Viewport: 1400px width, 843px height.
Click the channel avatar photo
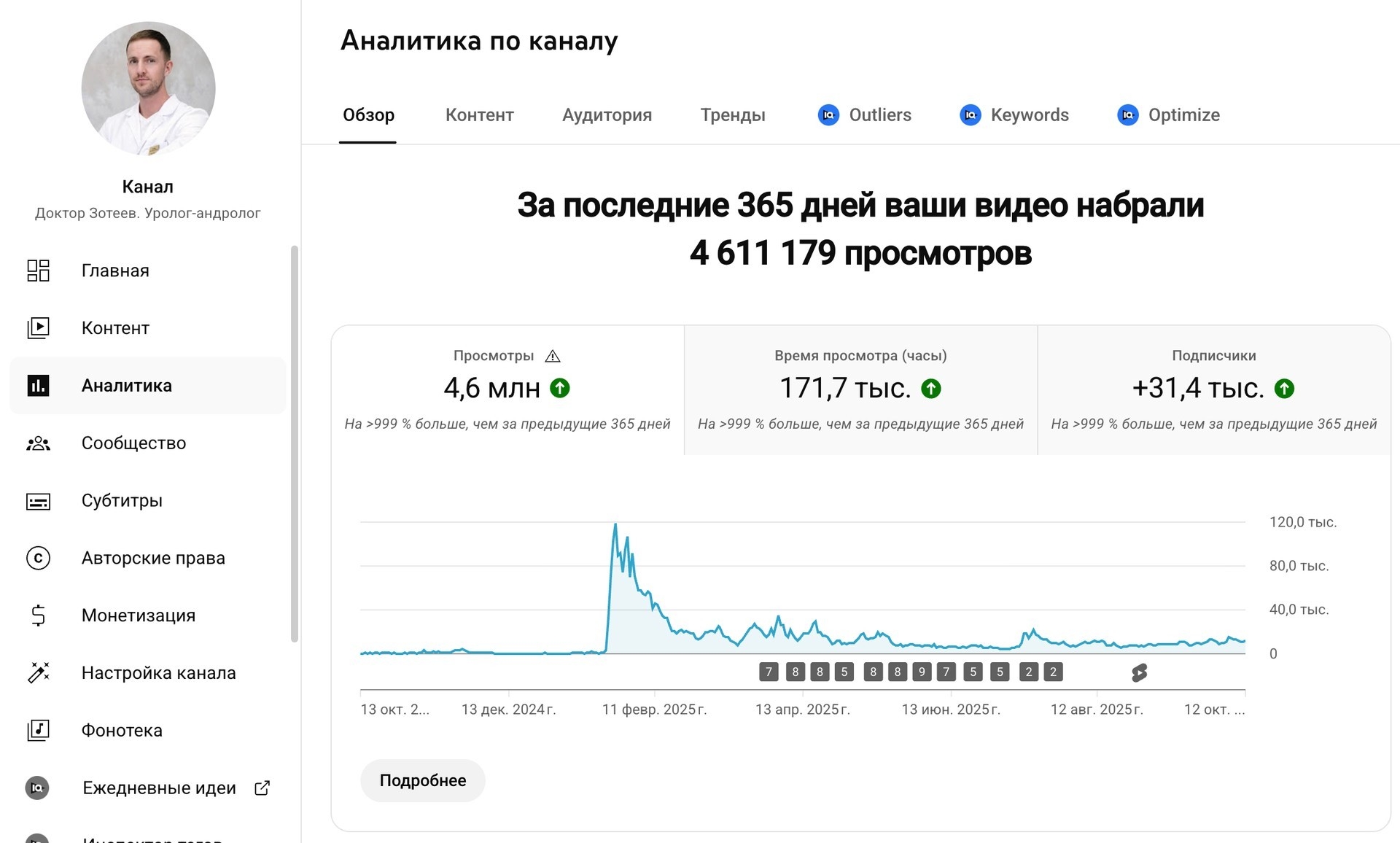148,88
